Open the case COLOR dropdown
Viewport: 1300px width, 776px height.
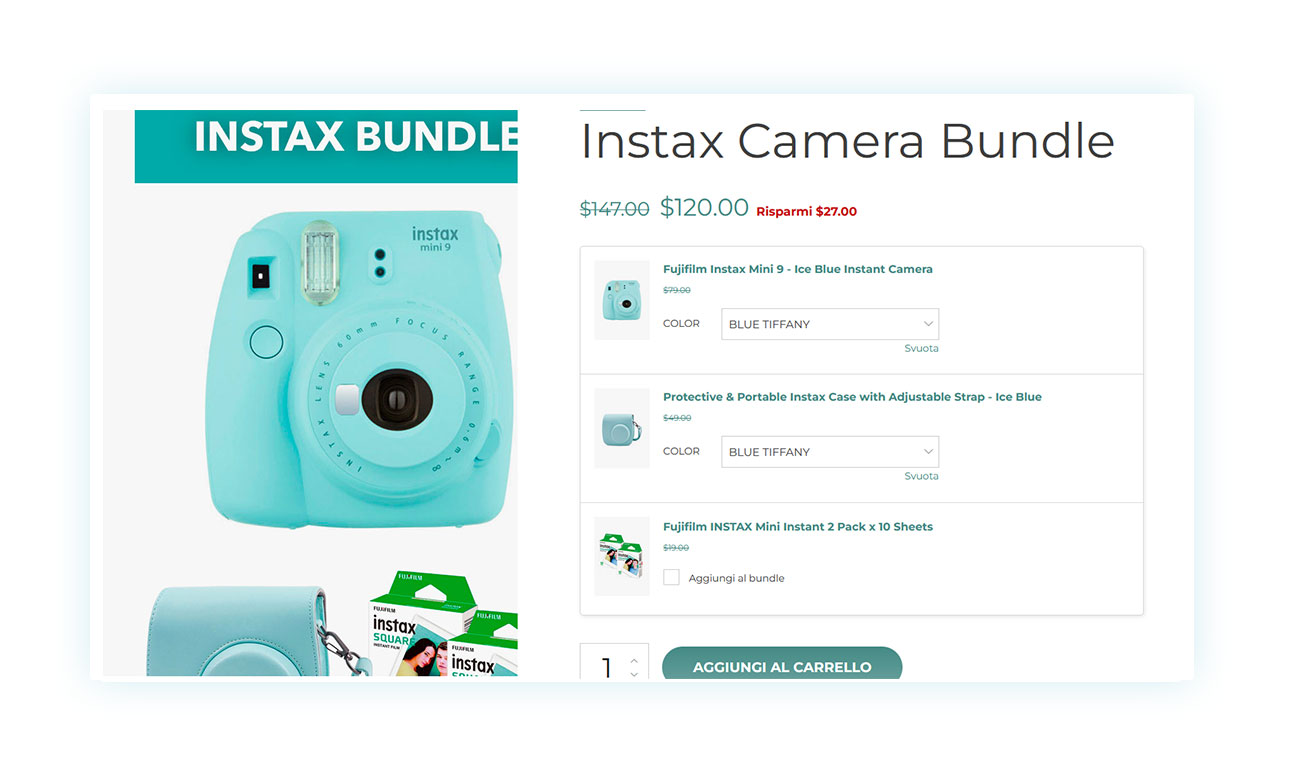pos(830,452)
